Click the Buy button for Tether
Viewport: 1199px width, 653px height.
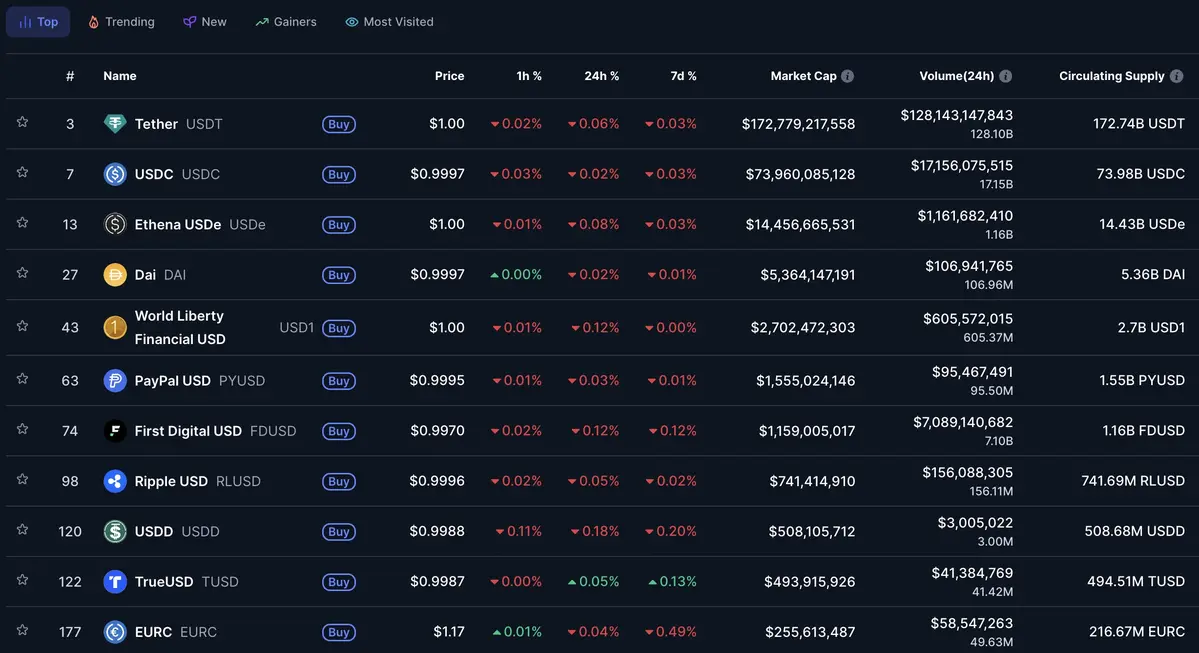338,124
